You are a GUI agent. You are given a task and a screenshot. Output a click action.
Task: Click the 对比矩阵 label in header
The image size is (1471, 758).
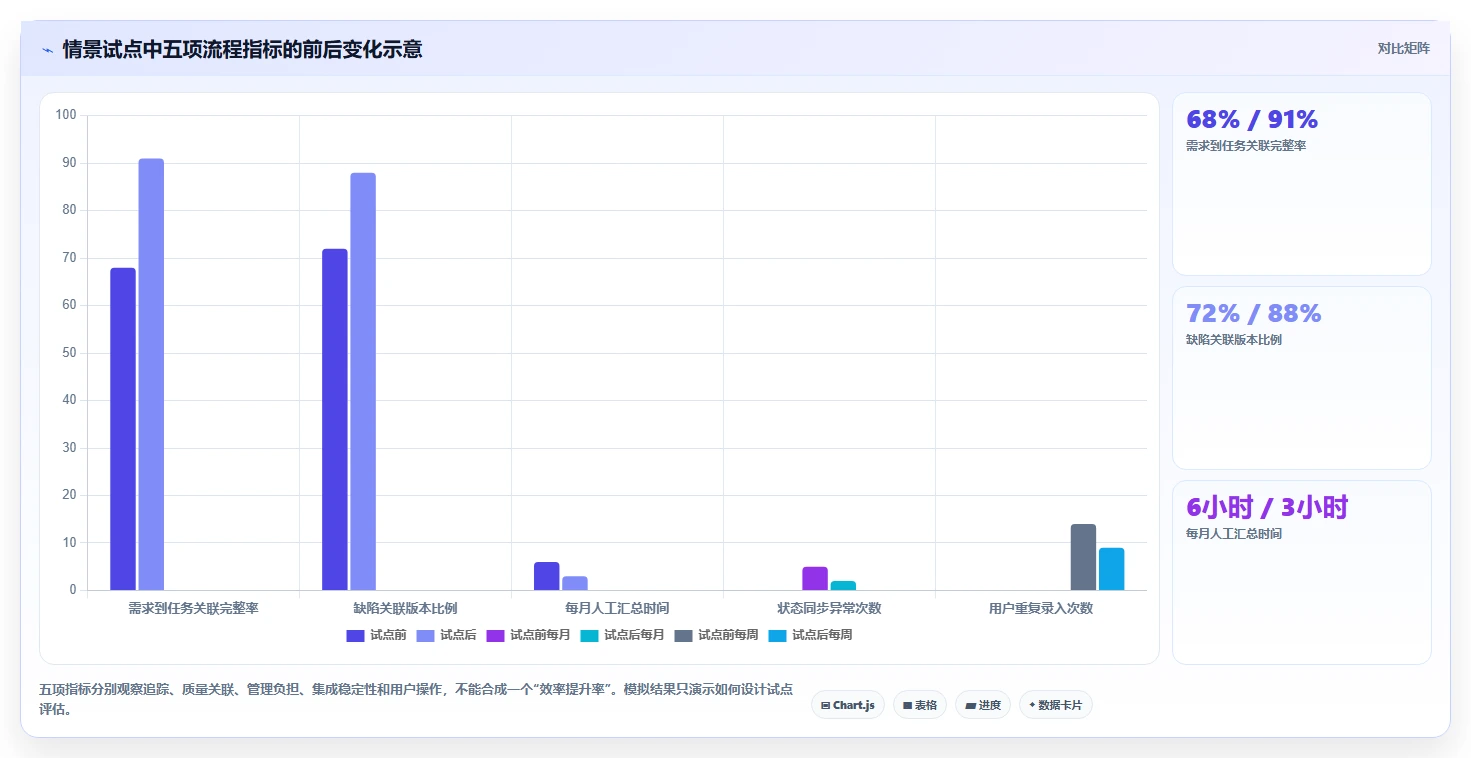click(x=1403, y=48)
